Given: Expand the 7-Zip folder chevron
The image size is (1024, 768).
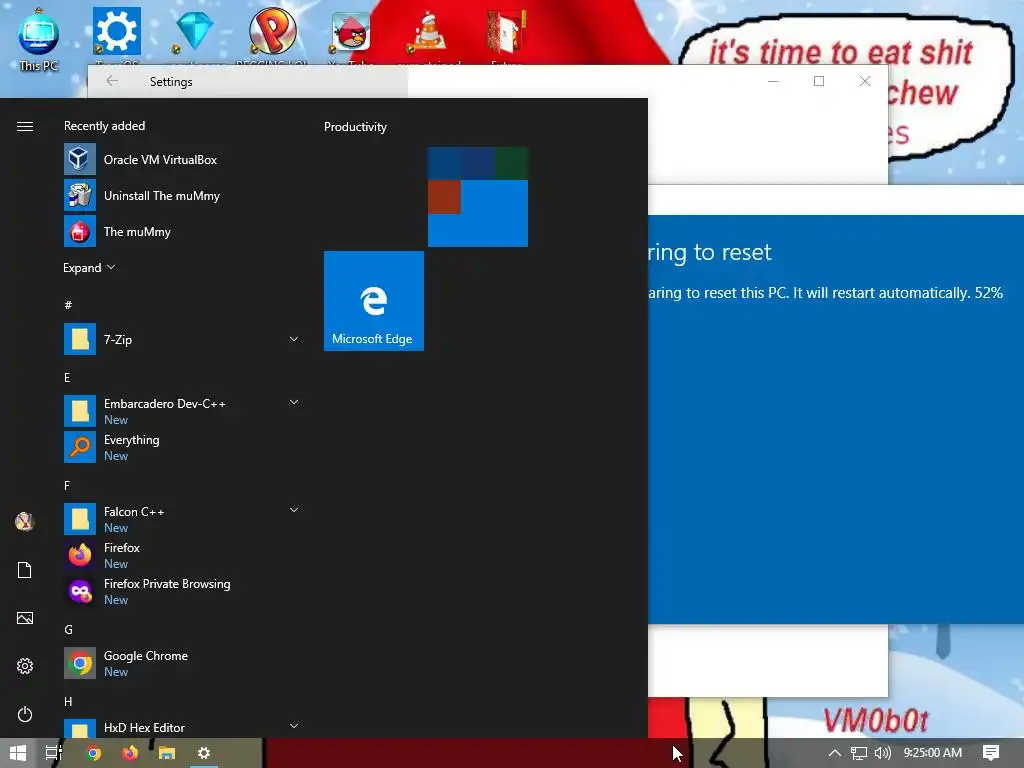Looking at the screenshot, I should click(x=294, y=339).
